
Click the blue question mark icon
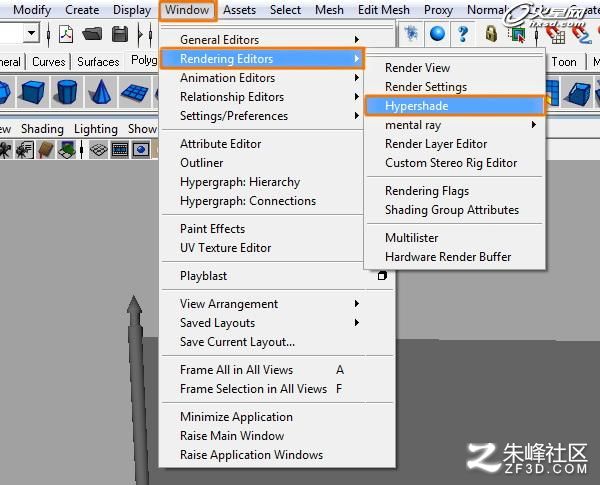coord(463,34)
